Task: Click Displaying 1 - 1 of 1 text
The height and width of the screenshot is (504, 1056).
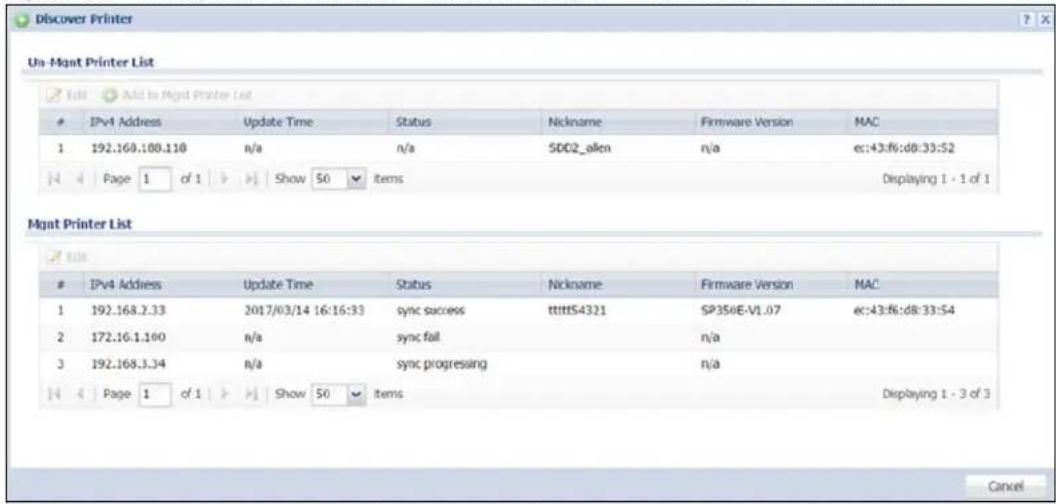Action: [936, 179]
